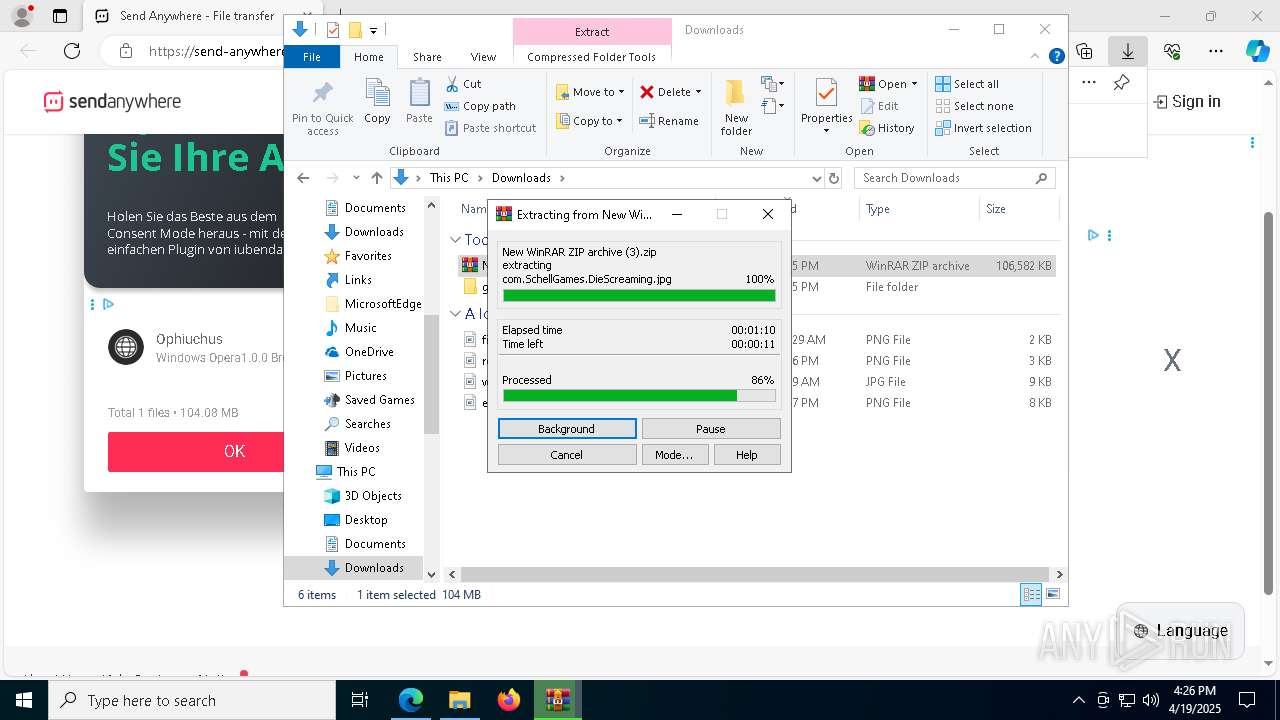The width and height of the screenshot is (1280, 720).
Task: Click the Send Anywhere browser tab
Action: pos(185,16)
